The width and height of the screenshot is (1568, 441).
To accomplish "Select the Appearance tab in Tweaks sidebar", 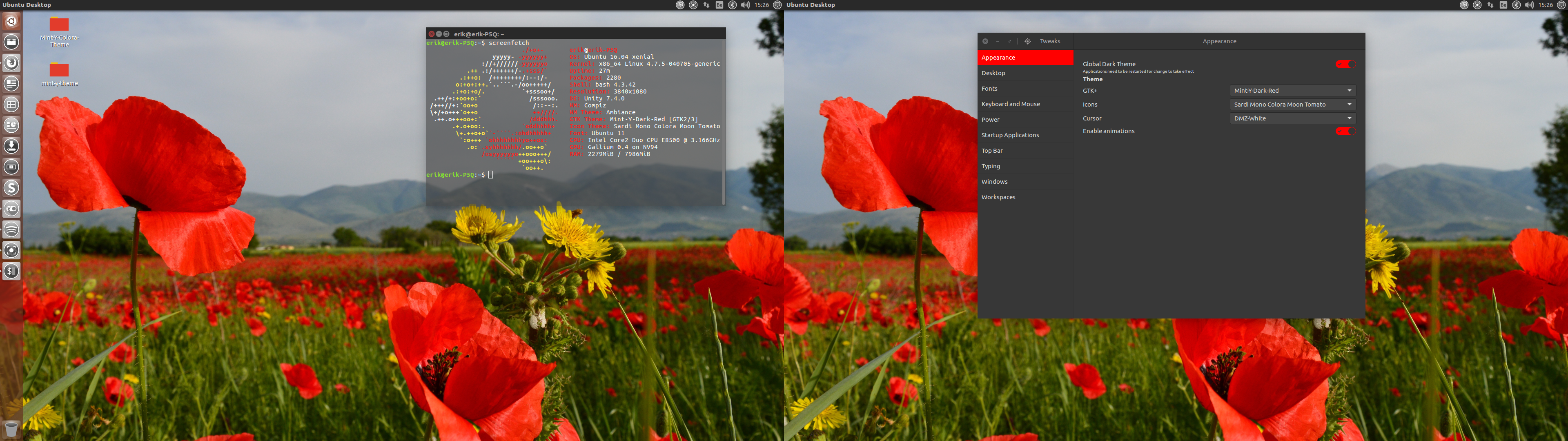I will point(1025,57).
